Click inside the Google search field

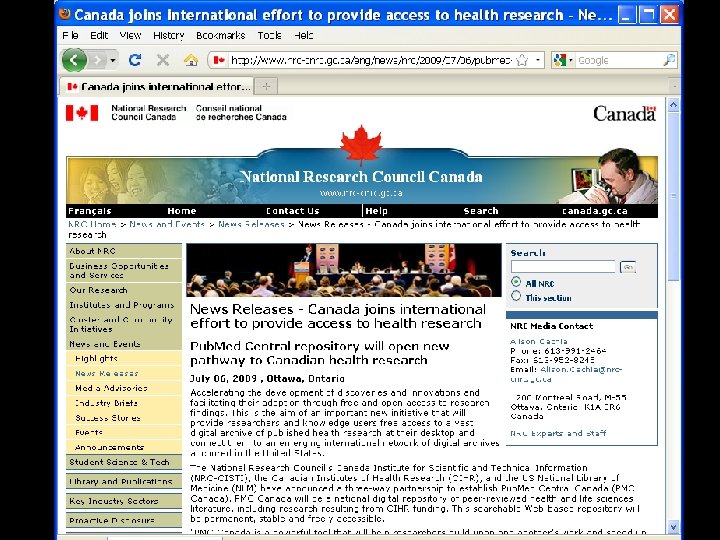619,60
